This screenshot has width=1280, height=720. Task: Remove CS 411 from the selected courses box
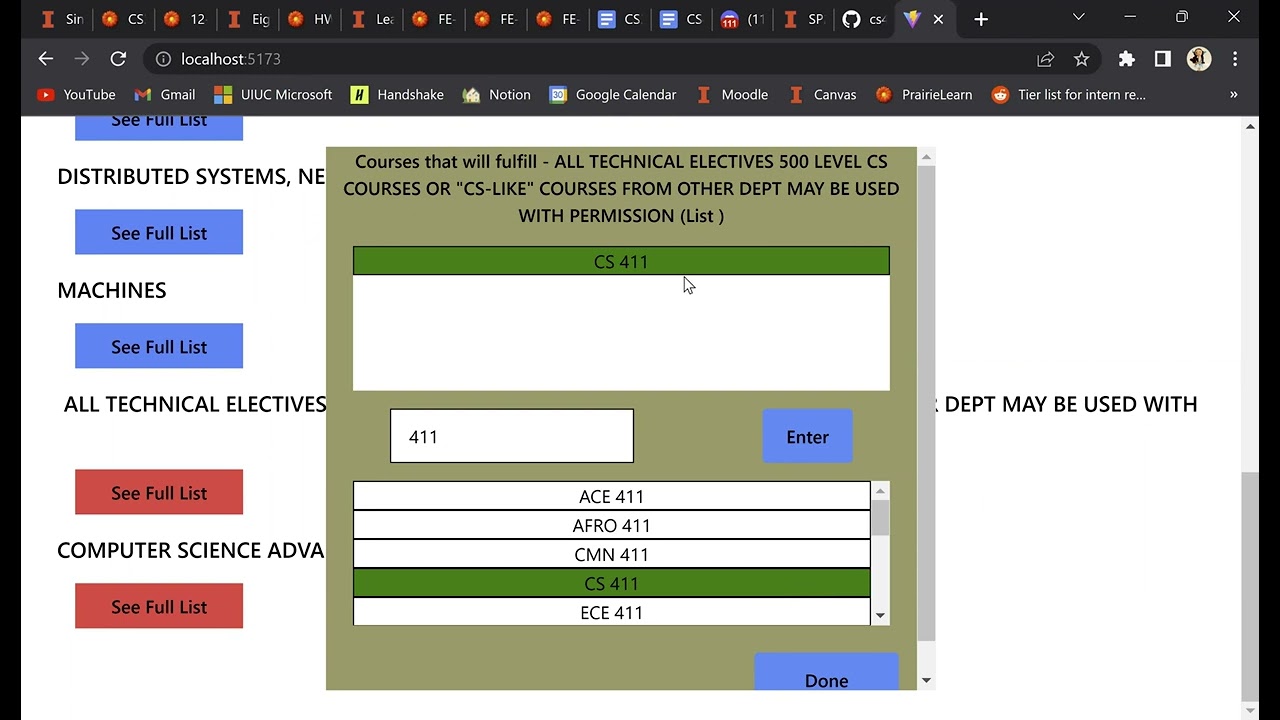point(621,261)
